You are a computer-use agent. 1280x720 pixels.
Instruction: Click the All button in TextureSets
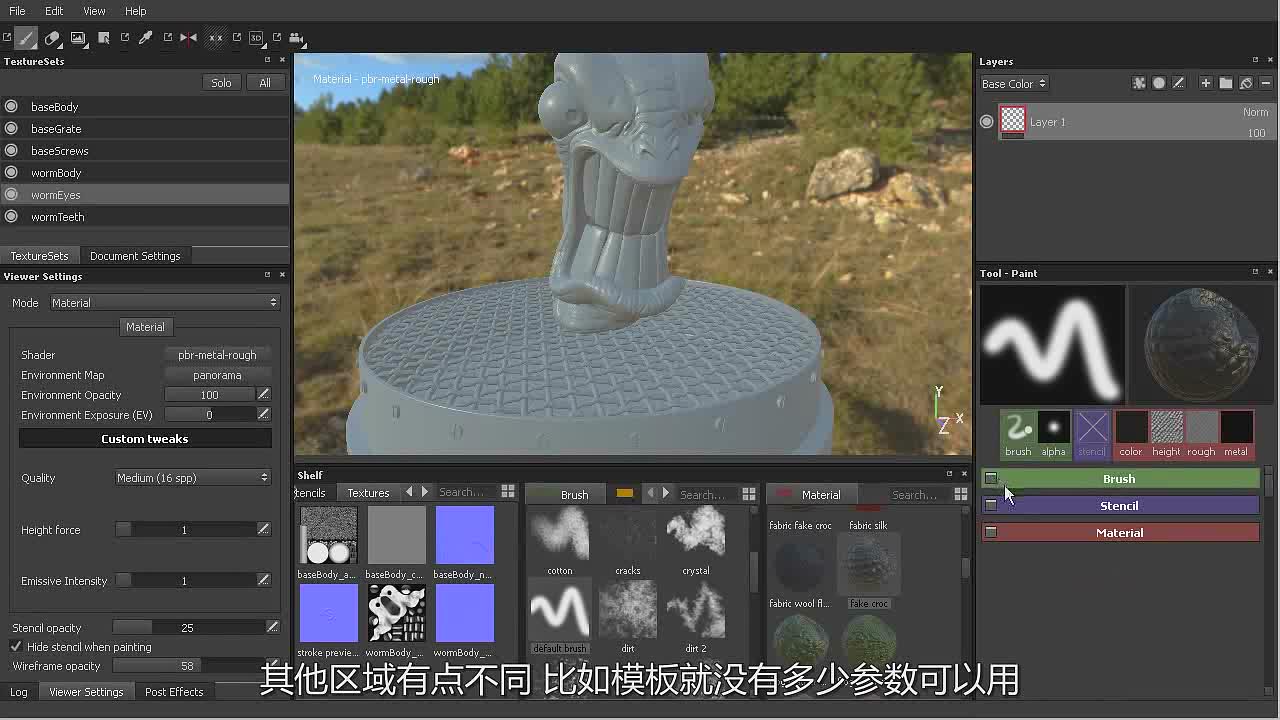pos(265,83)
